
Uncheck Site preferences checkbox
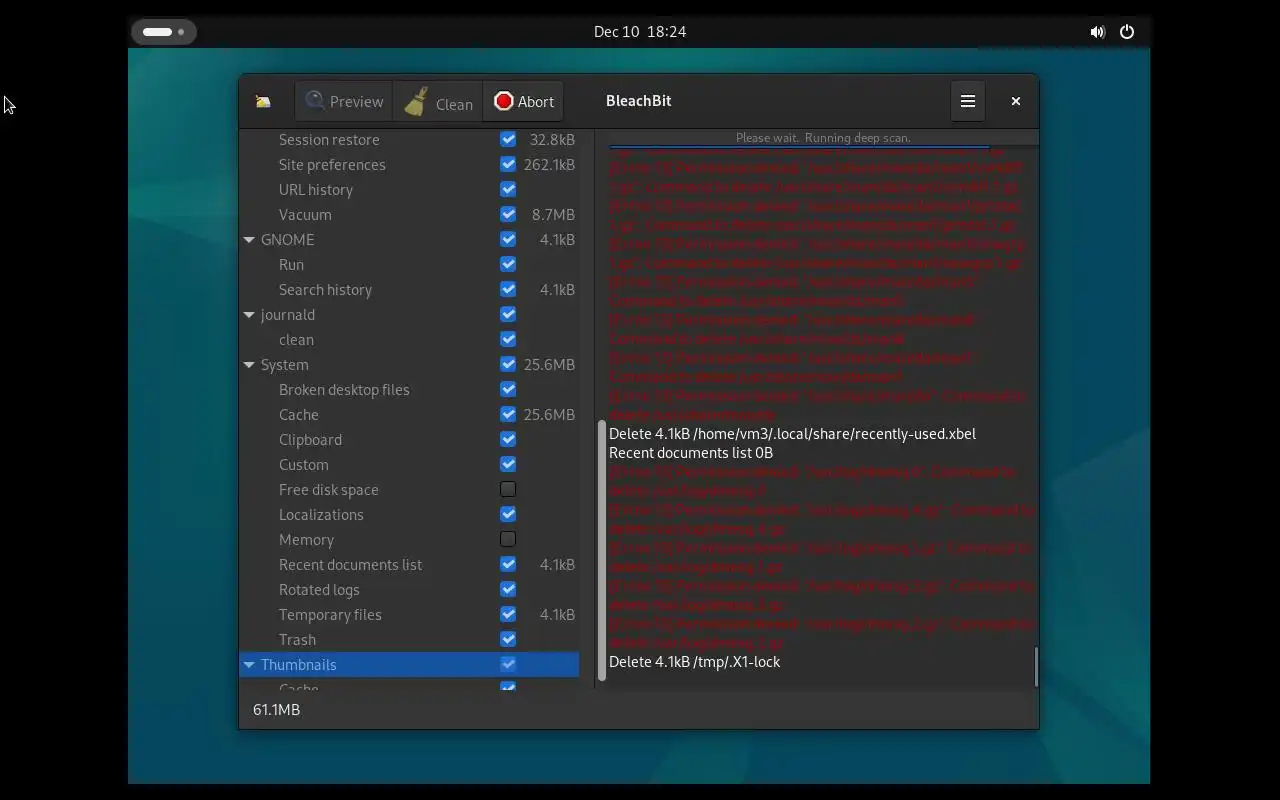[508, 164]
